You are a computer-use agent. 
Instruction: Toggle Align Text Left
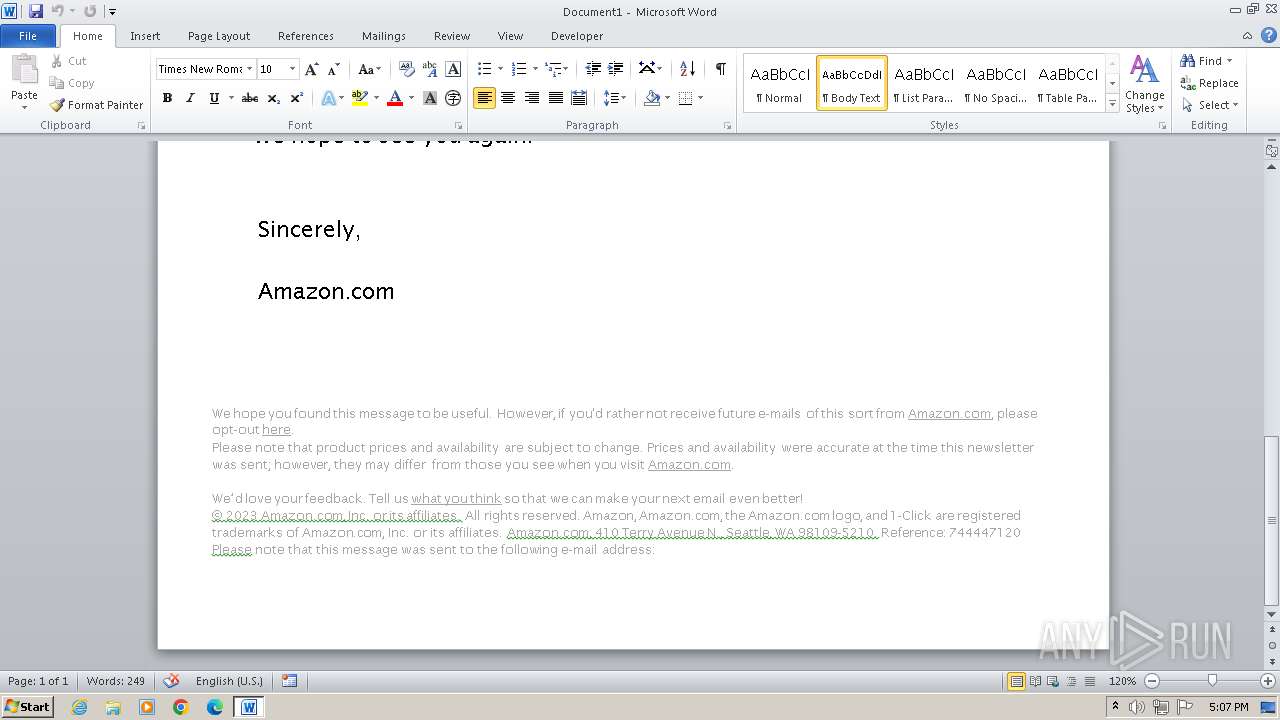click(485, 98)
